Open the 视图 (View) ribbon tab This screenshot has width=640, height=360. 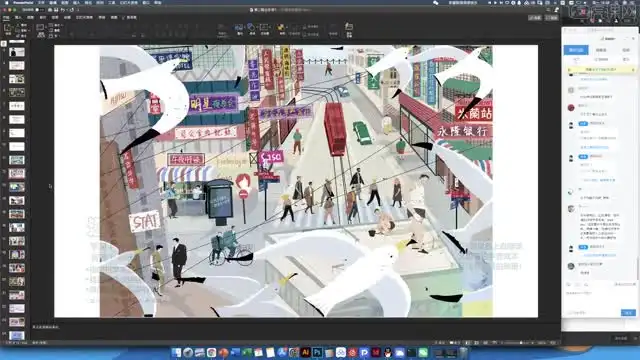click(114, 18)
